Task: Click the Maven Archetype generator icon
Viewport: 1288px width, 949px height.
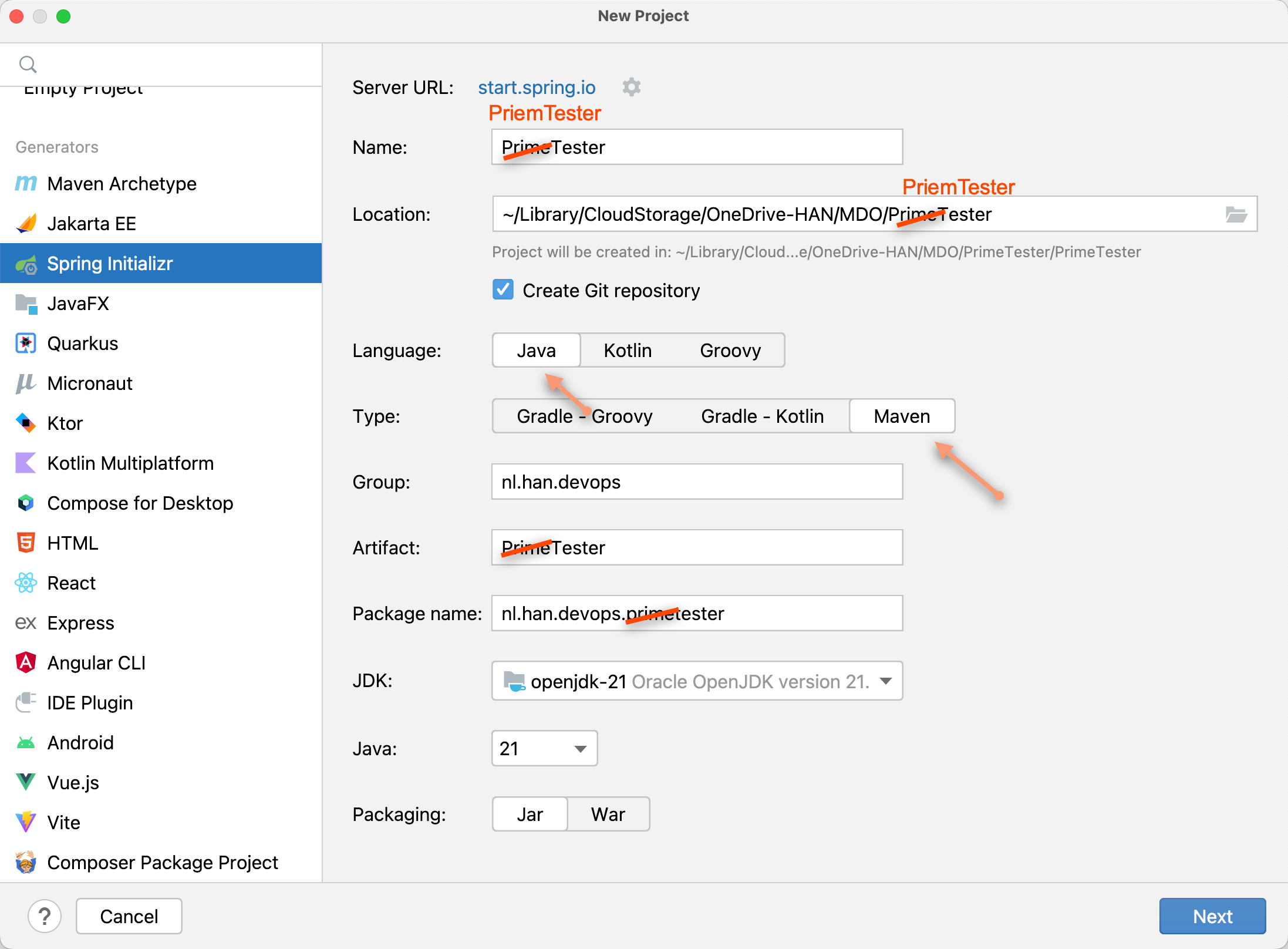Action: click(26, 184)
